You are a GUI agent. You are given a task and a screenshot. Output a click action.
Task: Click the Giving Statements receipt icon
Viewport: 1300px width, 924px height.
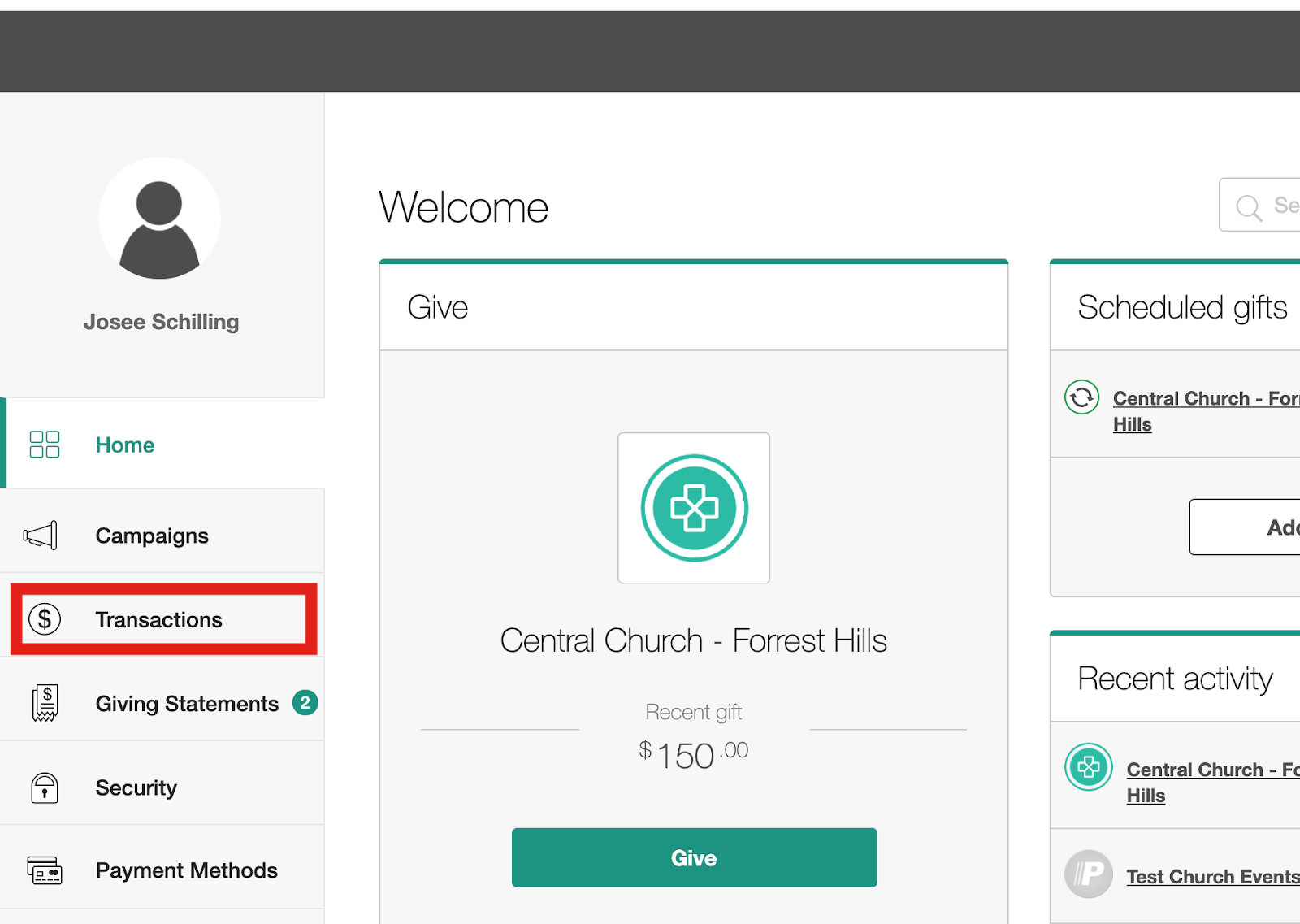tap(45, 703)
